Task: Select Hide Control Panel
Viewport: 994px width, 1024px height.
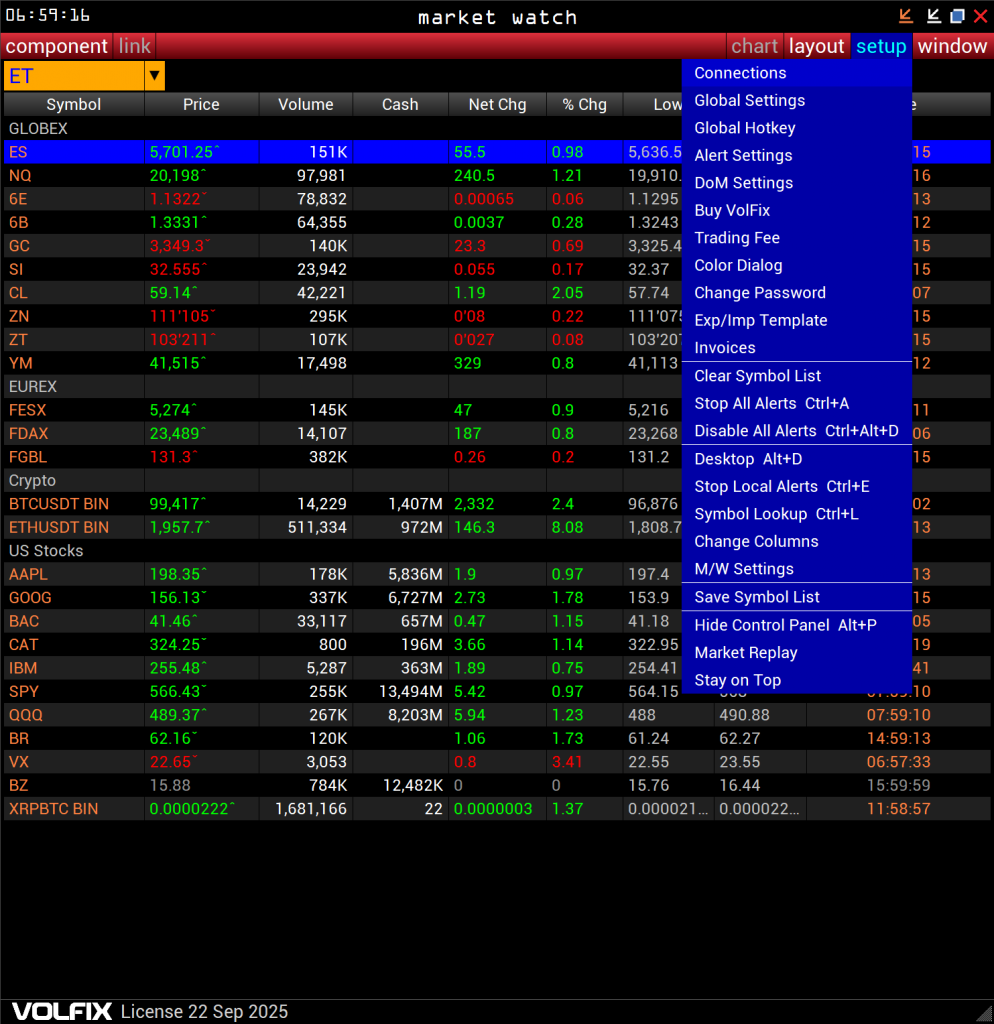Action: point(797,625)
